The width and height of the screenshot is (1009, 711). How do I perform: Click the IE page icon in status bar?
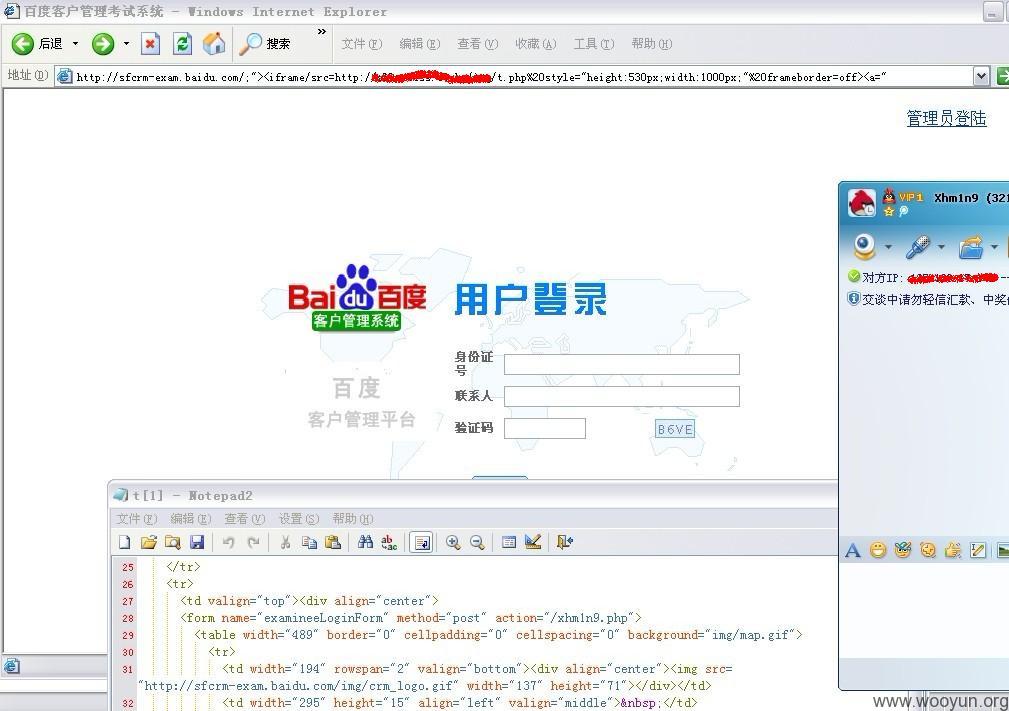(x=12, y=667)
